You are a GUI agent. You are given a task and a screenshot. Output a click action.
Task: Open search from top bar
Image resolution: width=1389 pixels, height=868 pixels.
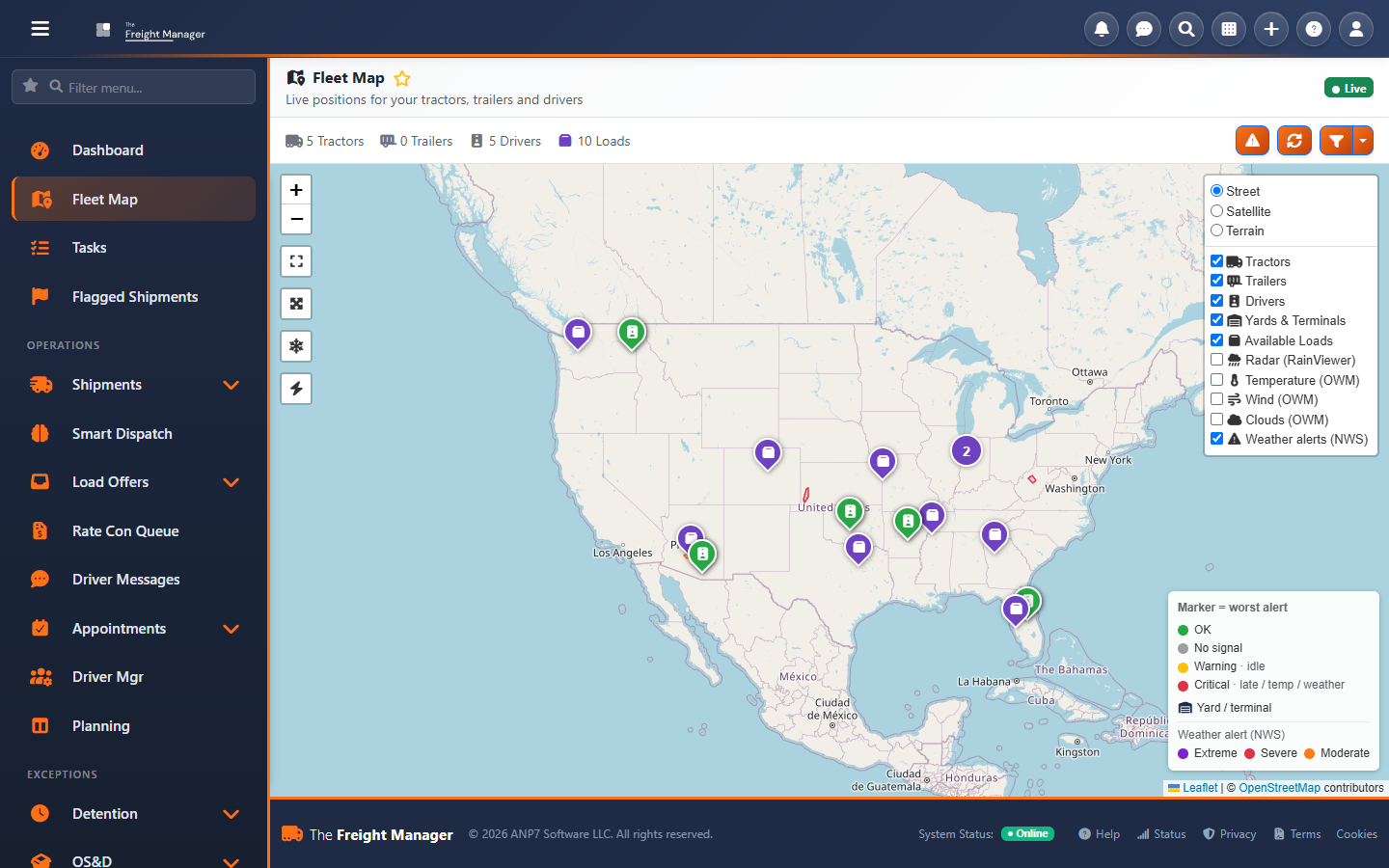pyautogui.click(x=1186, y=29)
